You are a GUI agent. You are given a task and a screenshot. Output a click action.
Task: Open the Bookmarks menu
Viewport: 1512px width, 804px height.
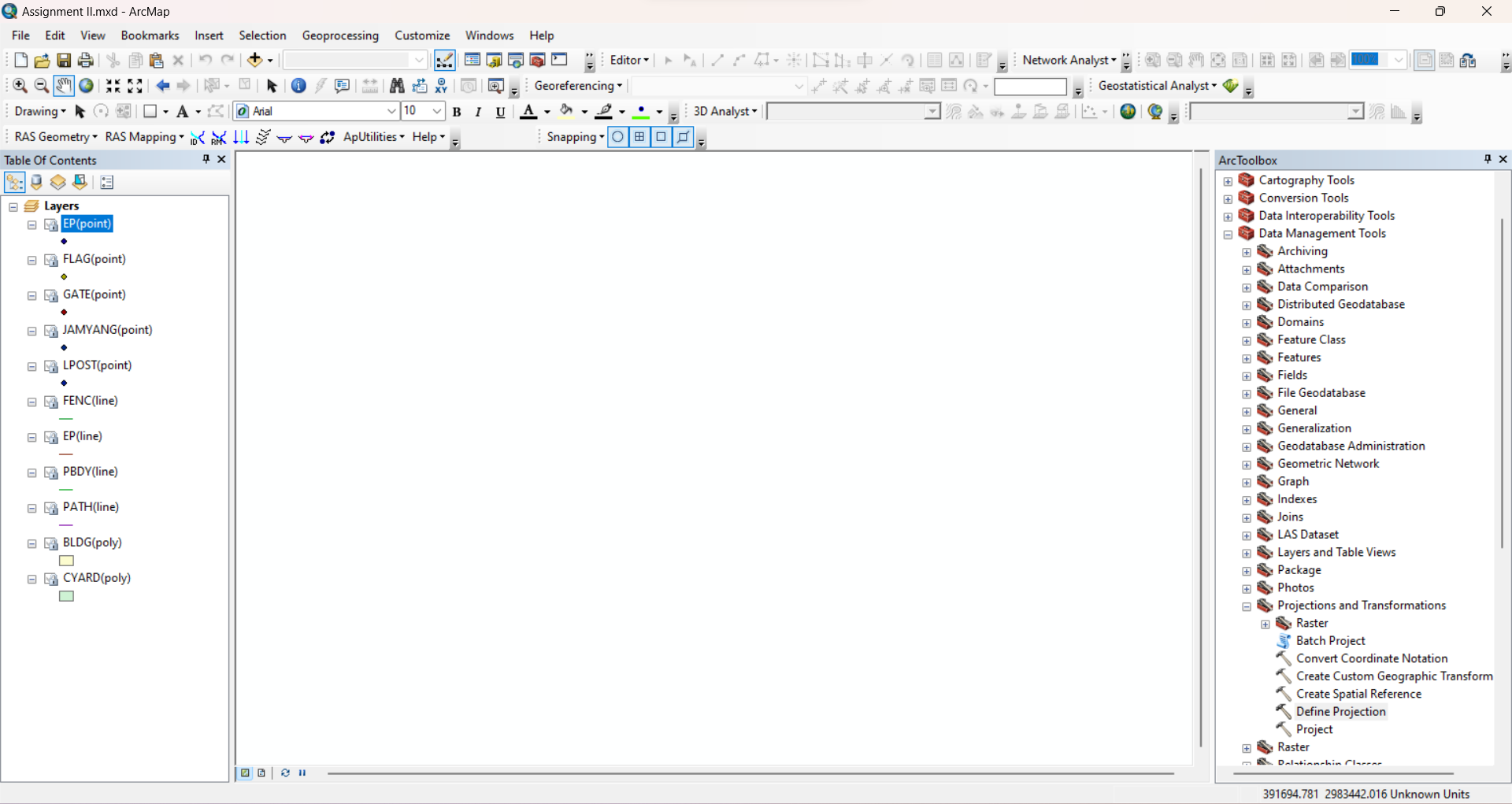(x=150, y=35)
